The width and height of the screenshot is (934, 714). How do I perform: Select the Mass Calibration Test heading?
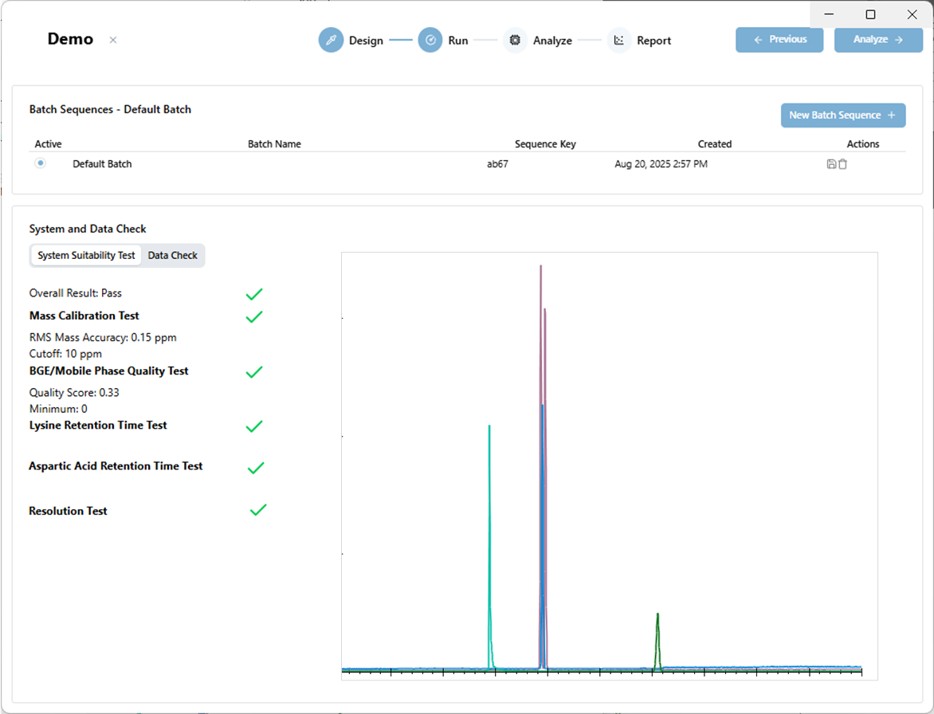[x=84, y=316]
